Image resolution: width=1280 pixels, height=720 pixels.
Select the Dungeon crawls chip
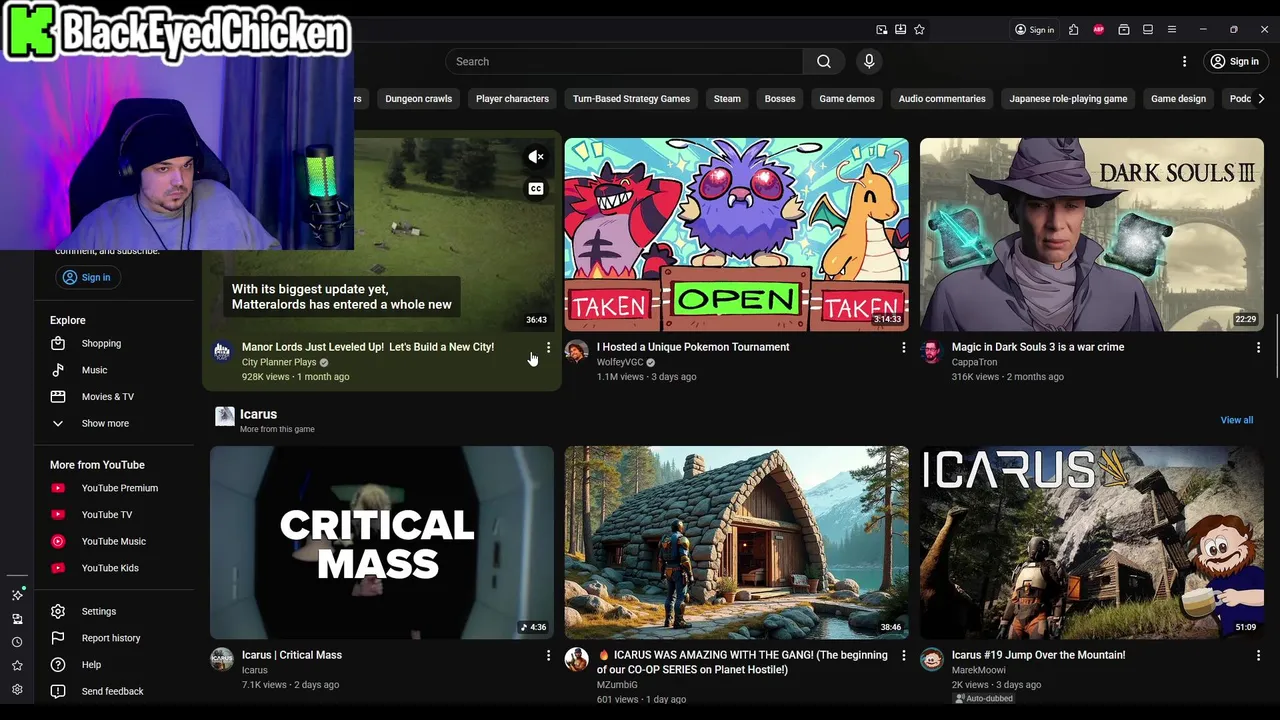418,98
